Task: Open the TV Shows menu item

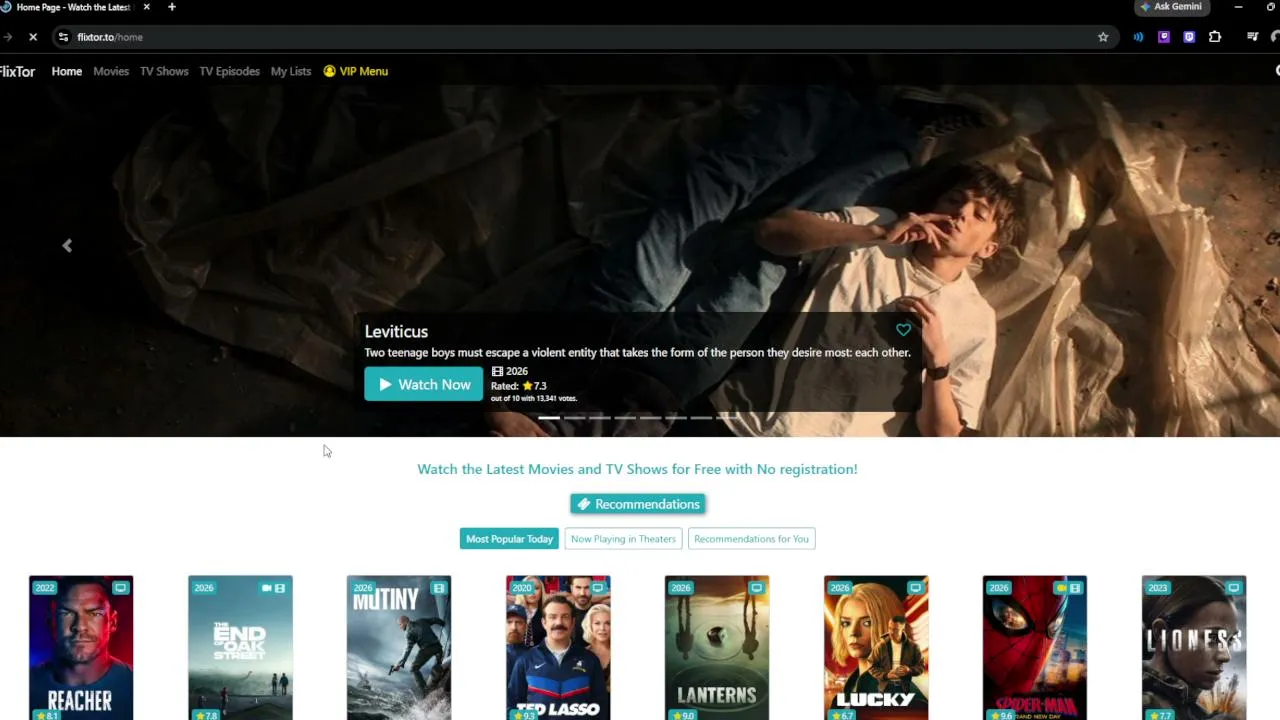Action: point(164,71)
